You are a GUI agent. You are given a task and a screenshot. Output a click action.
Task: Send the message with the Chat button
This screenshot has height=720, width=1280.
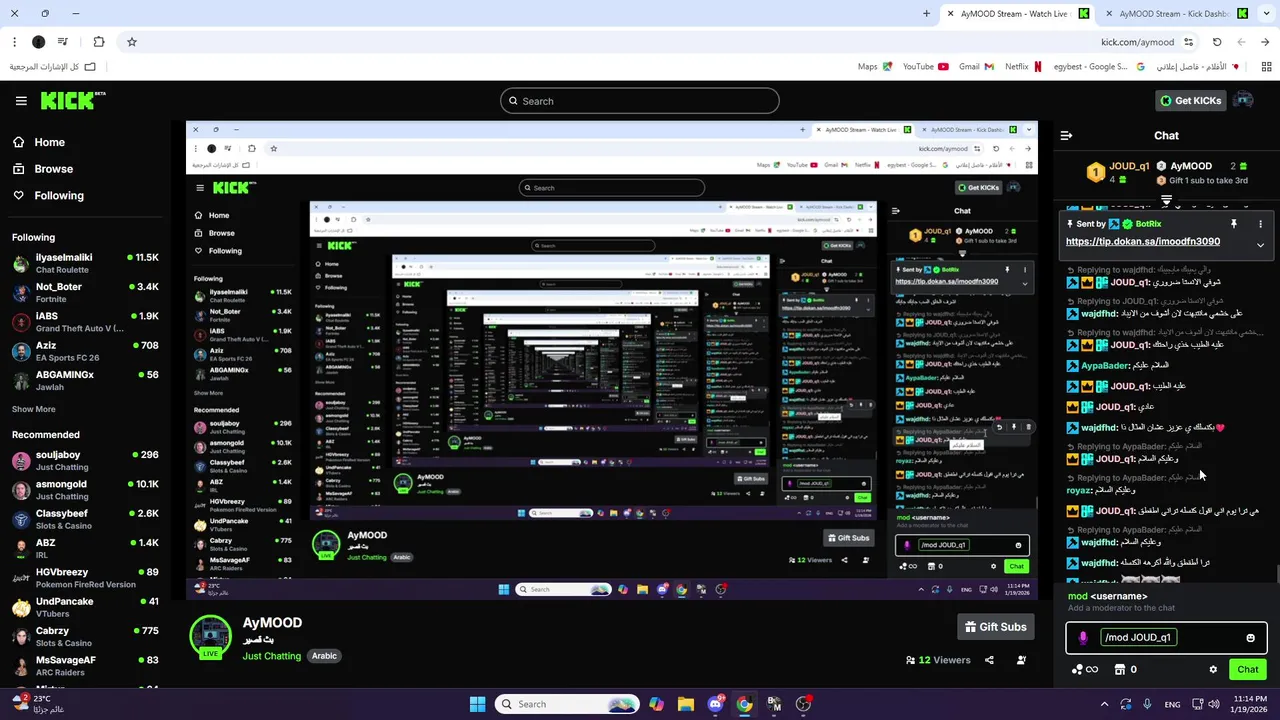tap(1248, 670)
